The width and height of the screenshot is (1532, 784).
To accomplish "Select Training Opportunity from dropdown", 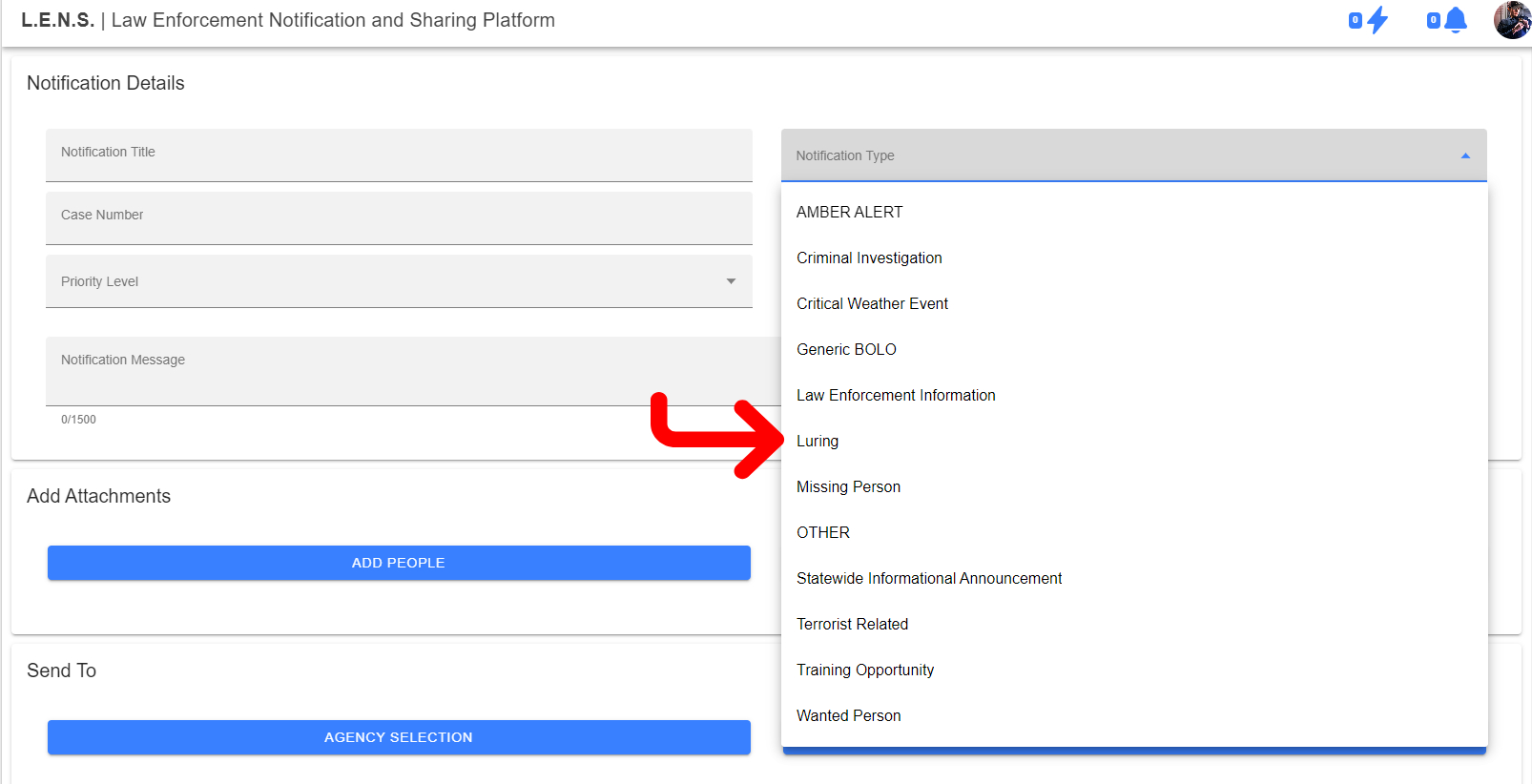I will coord(865,670).
